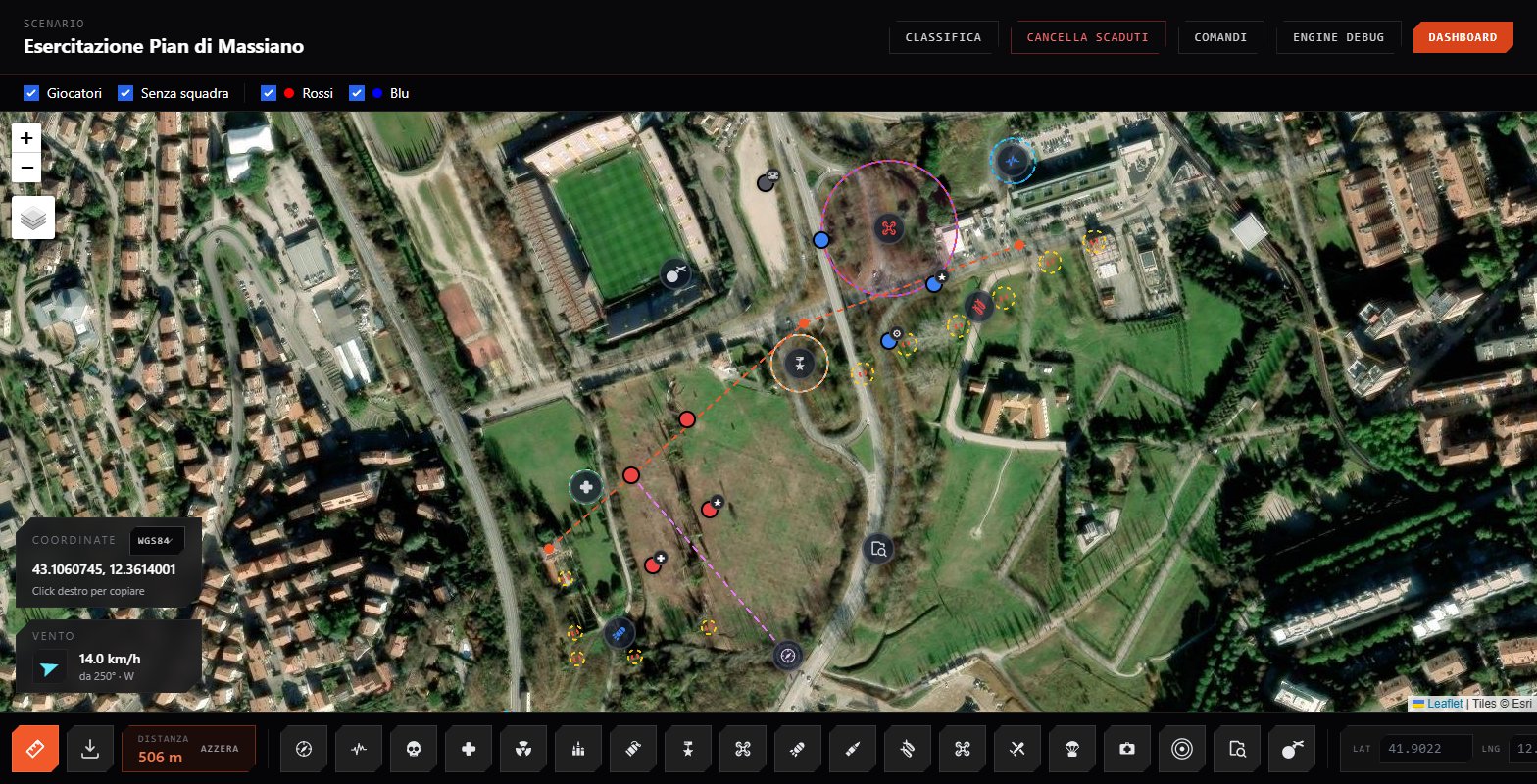The image size is (1537, 784).
Task: Select the concentric target tool
Action: click(x=1182, y=749)
